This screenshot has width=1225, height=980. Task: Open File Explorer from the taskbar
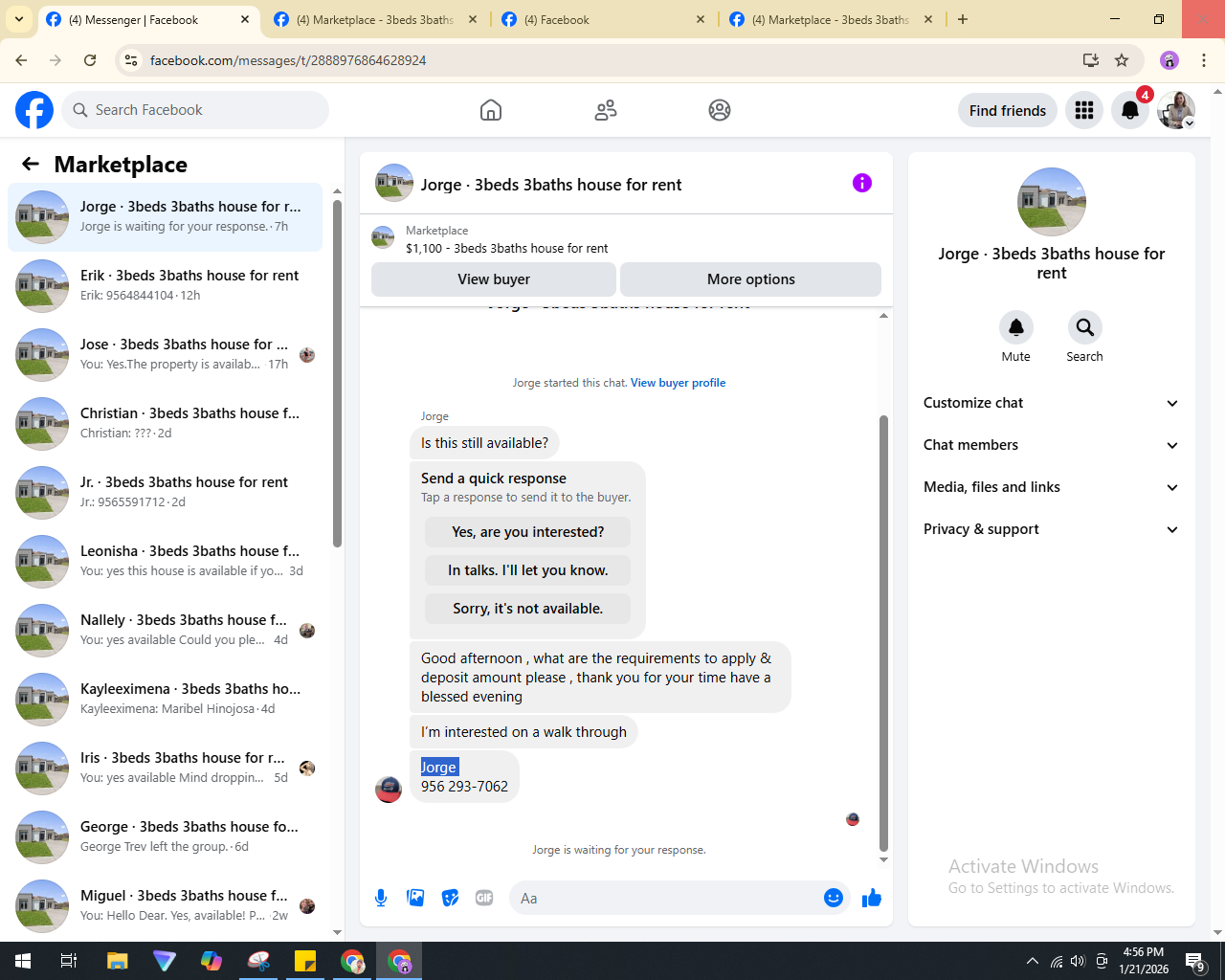117,961
